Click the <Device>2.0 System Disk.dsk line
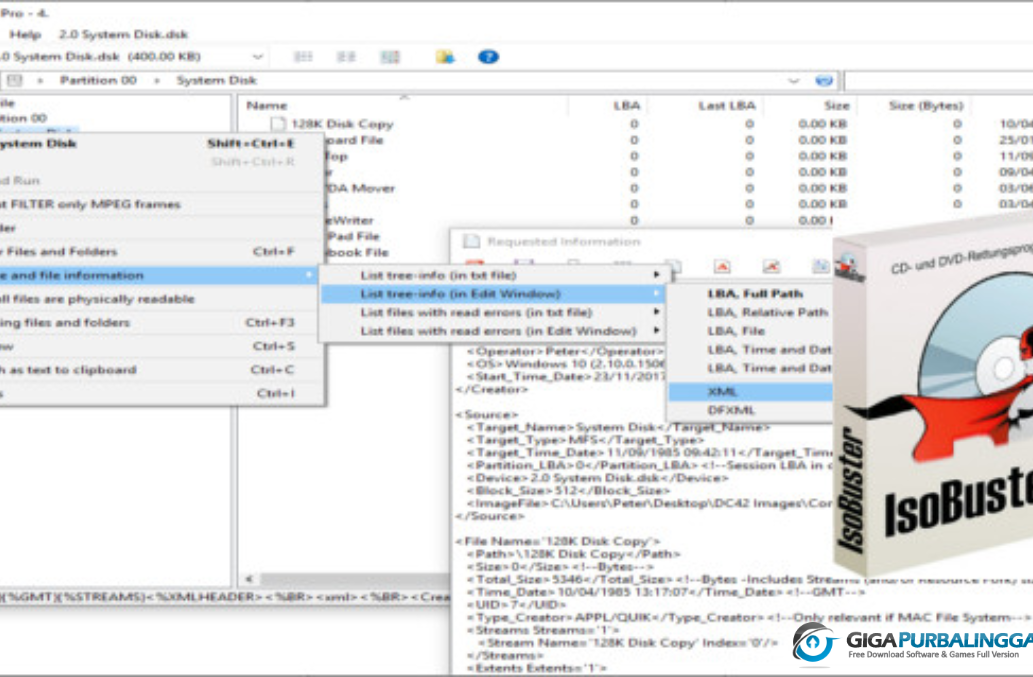 598,478
